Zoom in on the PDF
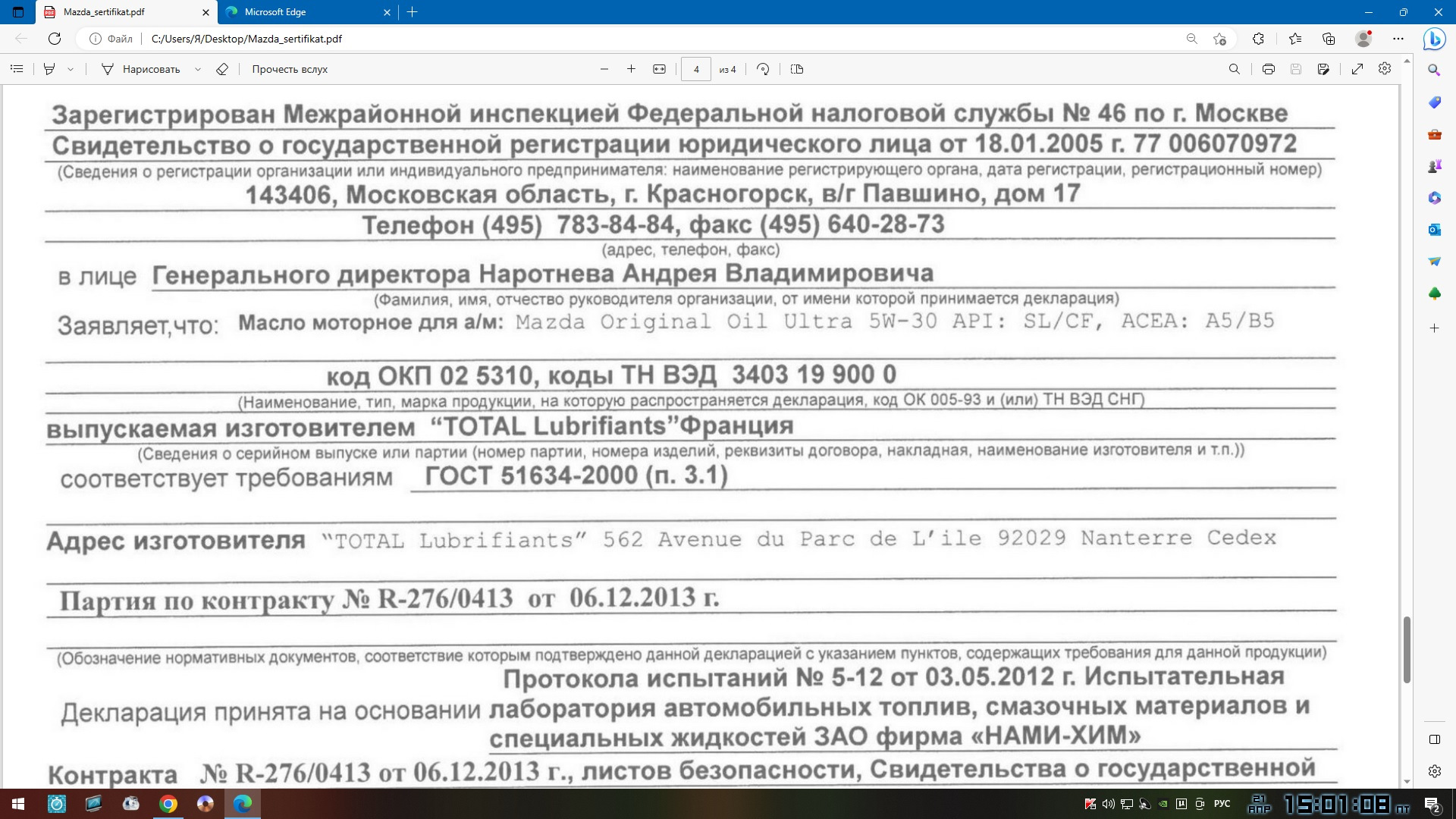 (631, 69)
